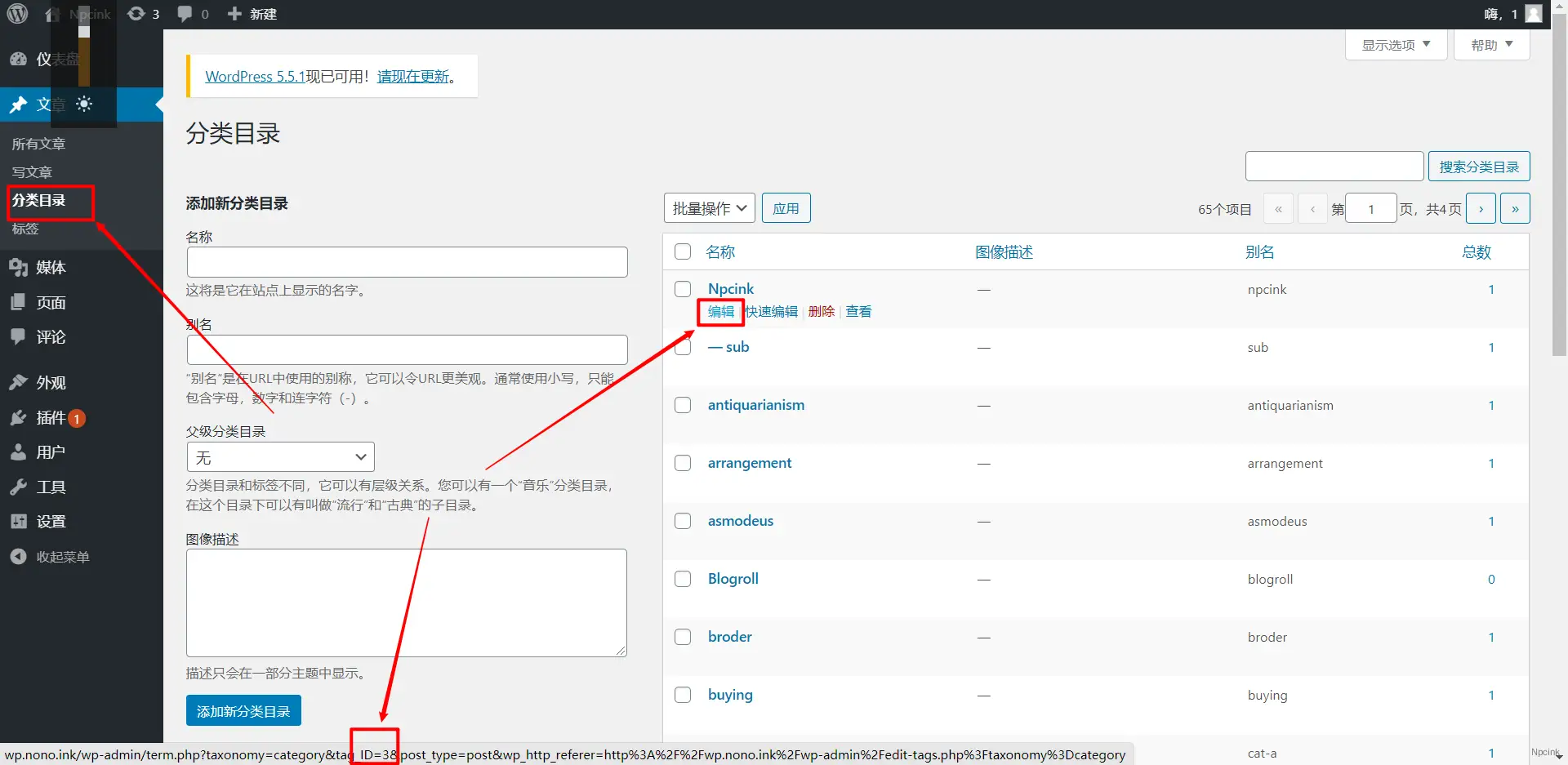Check the Npcink category checkbox
This screenshot has width=1568, height=765.
click(683, 289)
